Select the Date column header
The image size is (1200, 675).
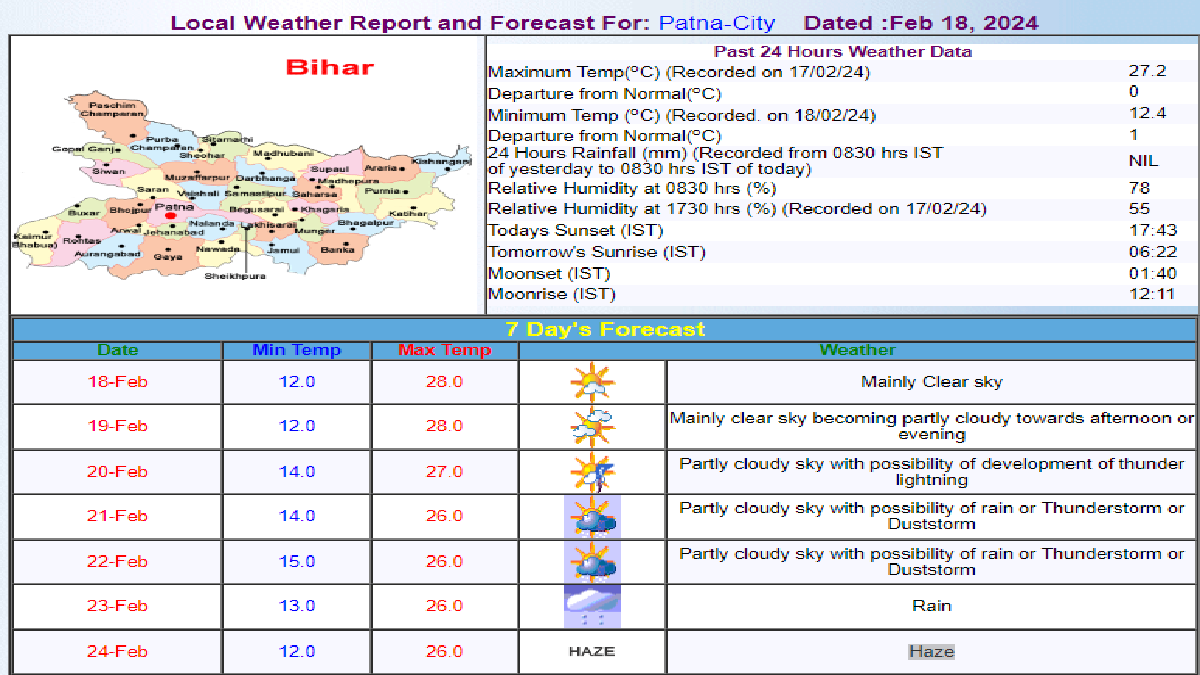(x=117, y=350)
